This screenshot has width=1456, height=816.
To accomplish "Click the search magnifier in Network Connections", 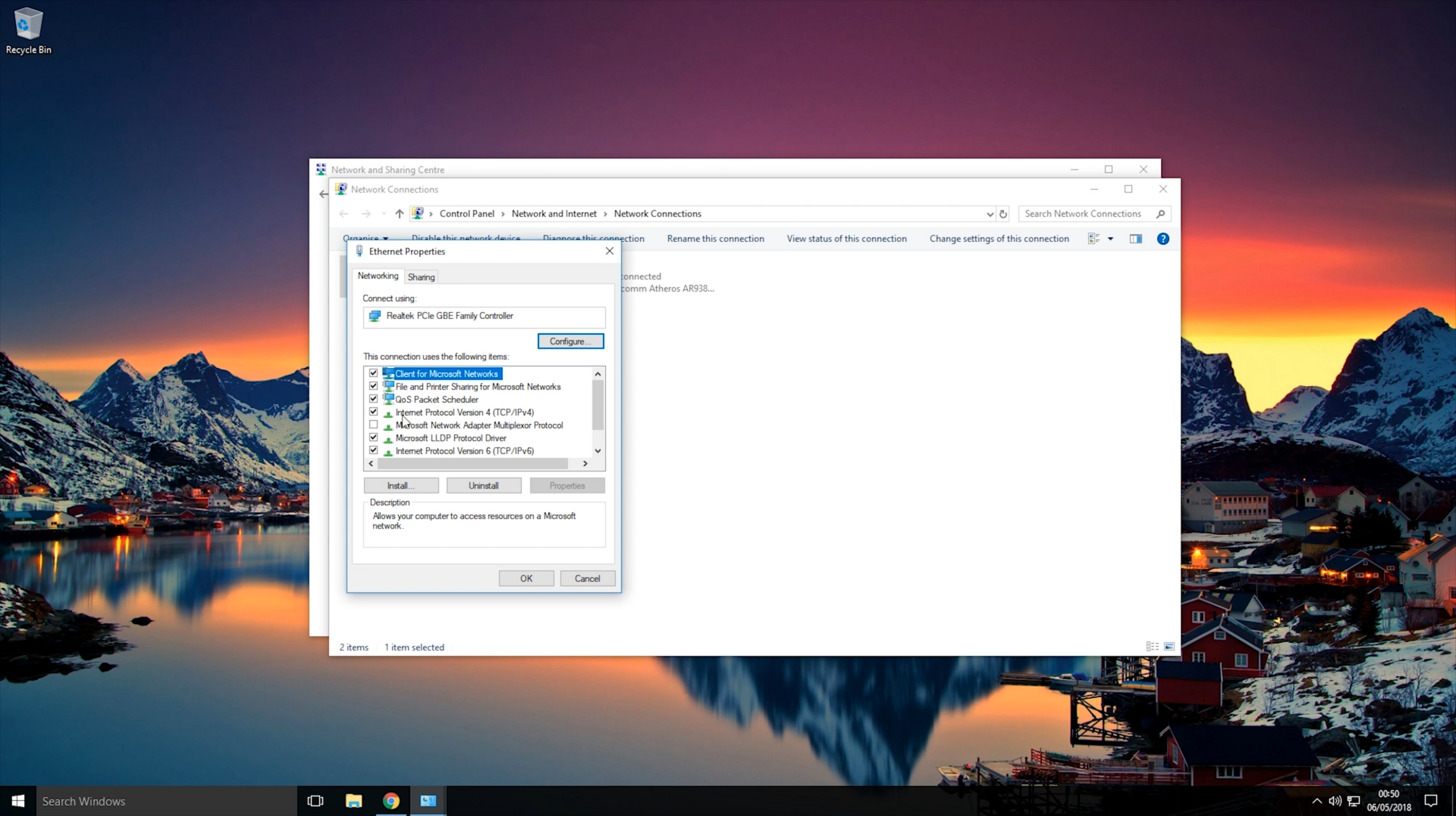I will coord(1160,214).
